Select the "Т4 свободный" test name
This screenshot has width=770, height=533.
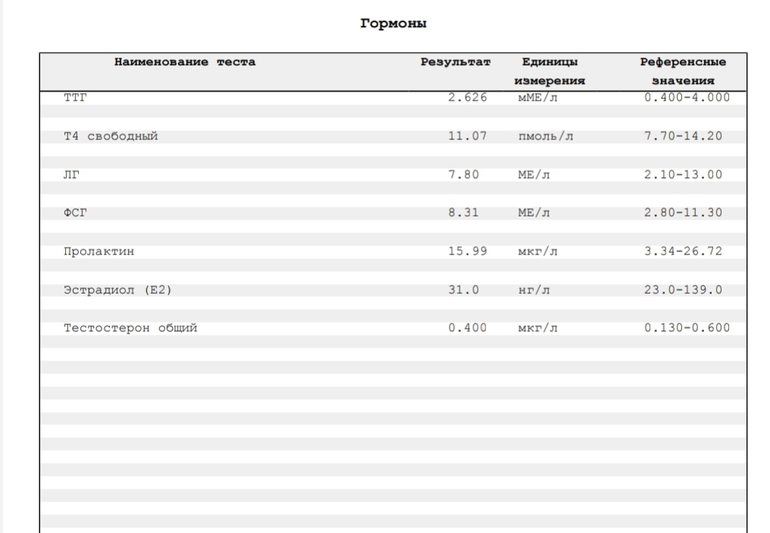tap(110, 136)
